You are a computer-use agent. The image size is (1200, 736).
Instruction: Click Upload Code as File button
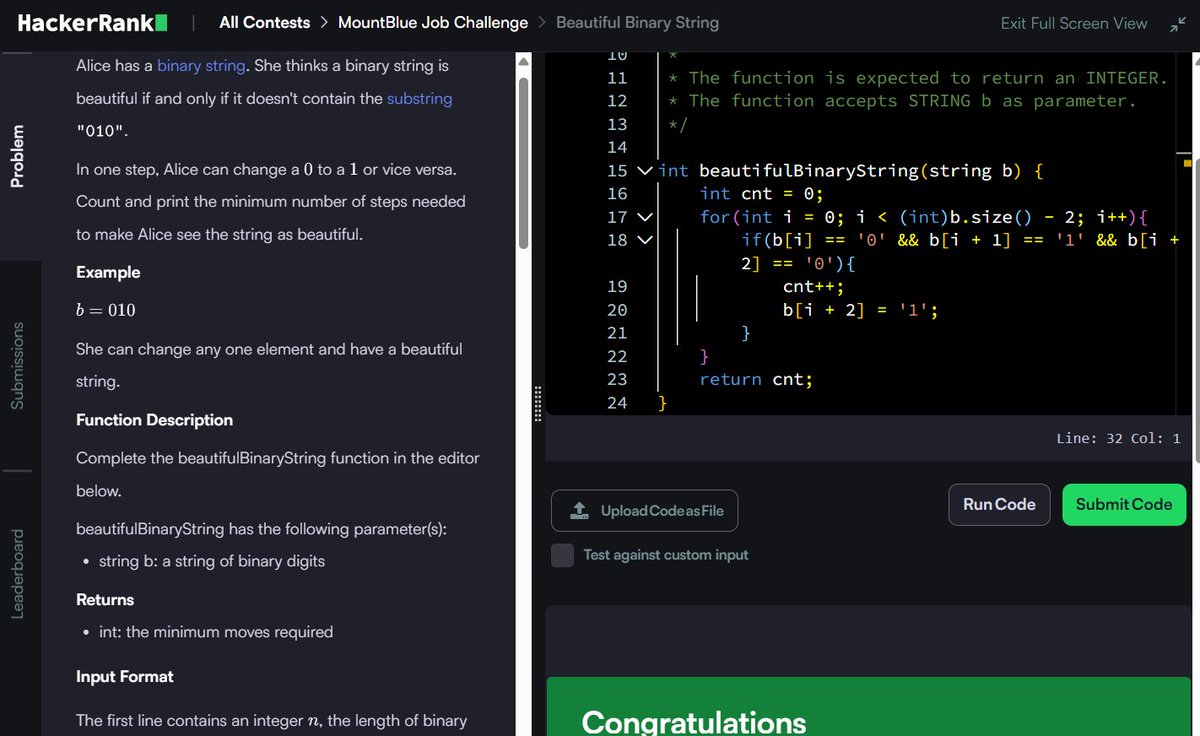(644, 511)
